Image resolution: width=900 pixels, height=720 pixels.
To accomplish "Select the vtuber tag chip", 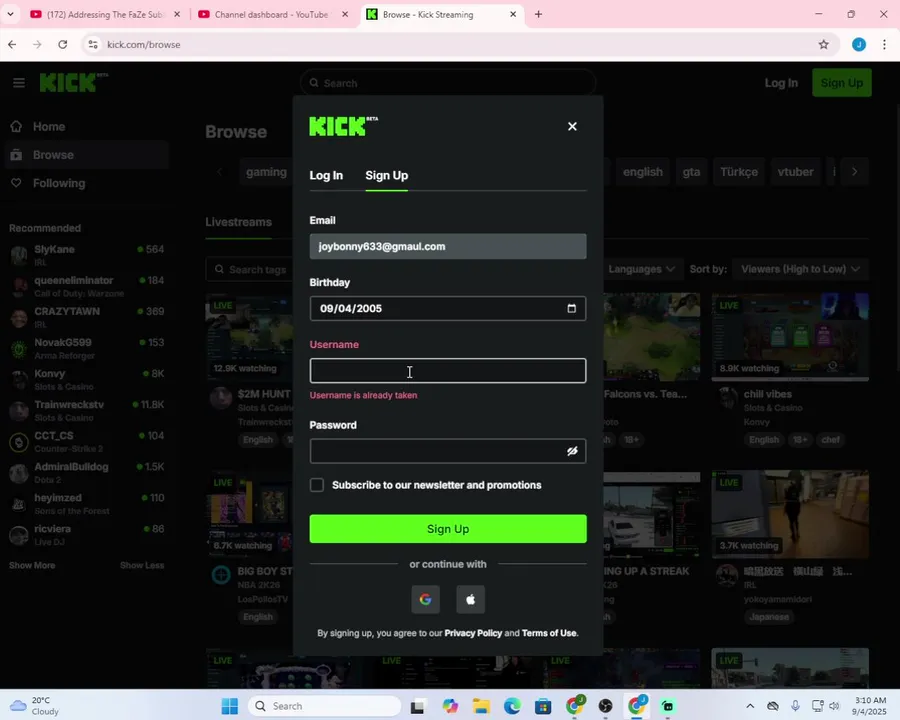I will click(x=795, y=172).
